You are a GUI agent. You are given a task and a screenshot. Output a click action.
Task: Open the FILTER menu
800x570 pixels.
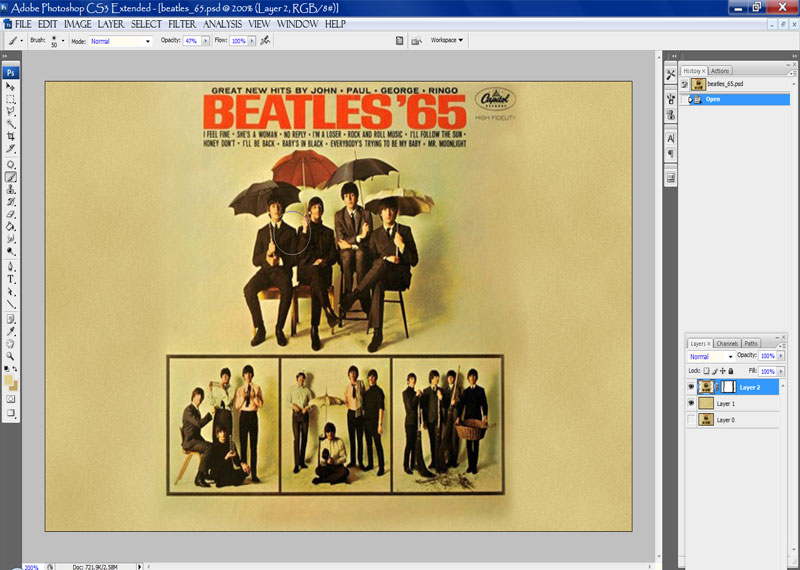182,23
